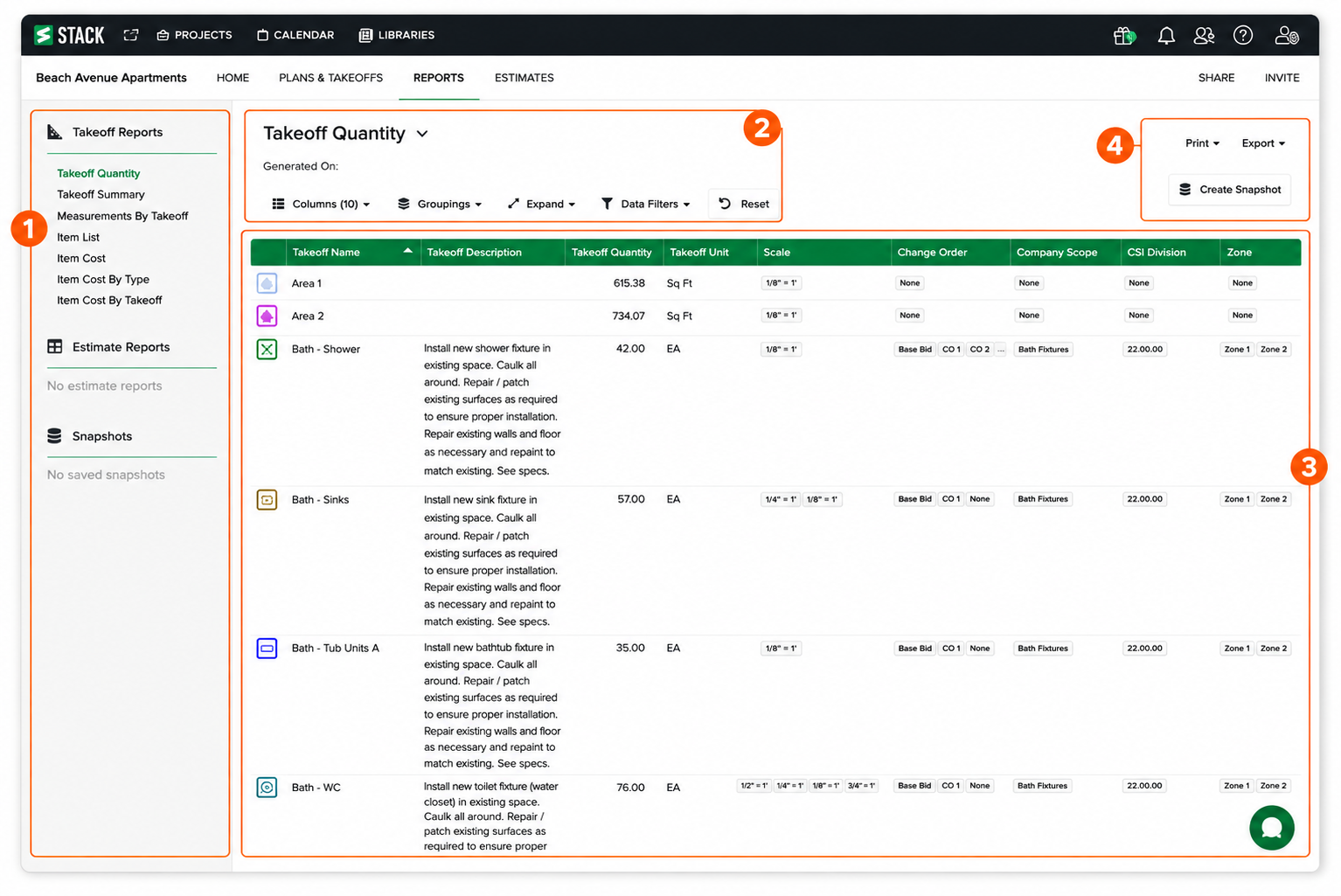The image size is (1341, 896).
Task: Select Takeoff Summary report
Action: click(x=101, y=195)
